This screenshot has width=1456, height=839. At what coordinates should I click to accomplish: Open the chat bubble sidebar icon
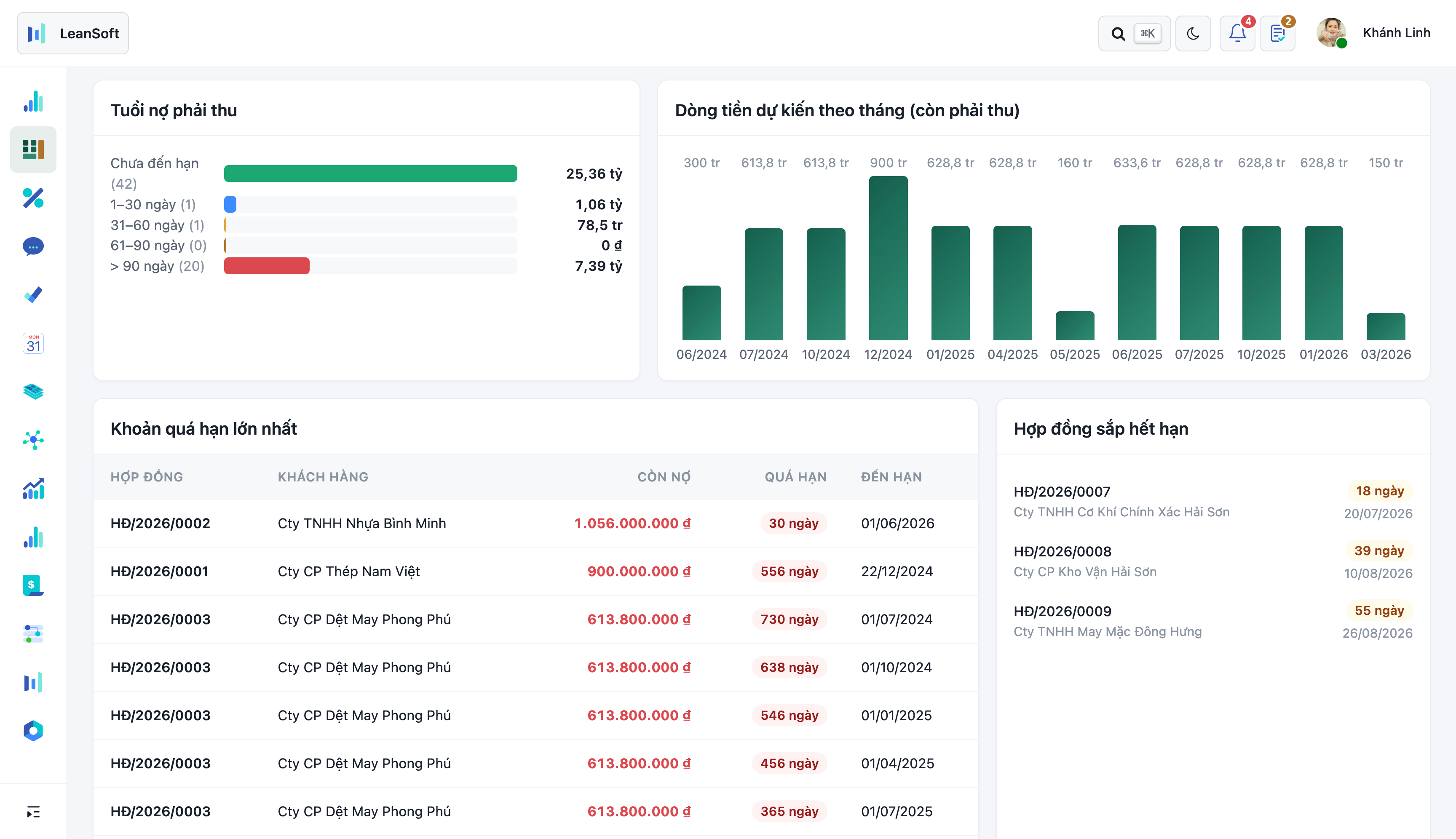tap(33, 246)
